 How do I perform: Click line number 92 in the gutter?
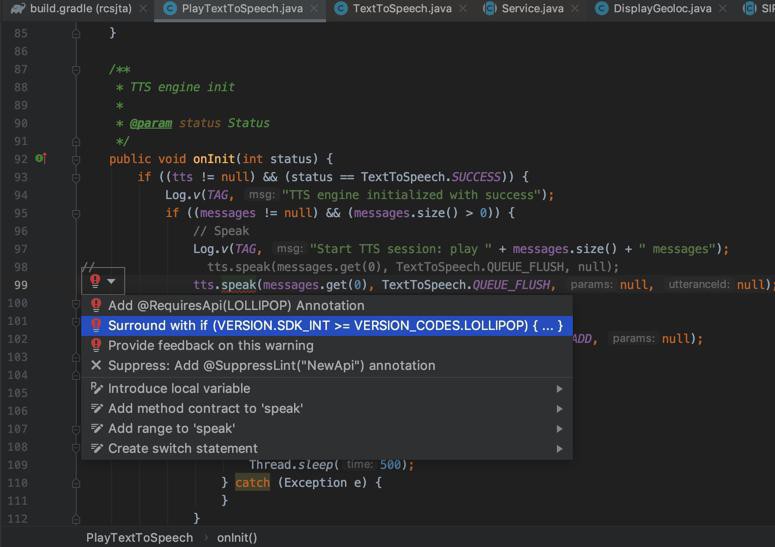(x=21, y=159)
